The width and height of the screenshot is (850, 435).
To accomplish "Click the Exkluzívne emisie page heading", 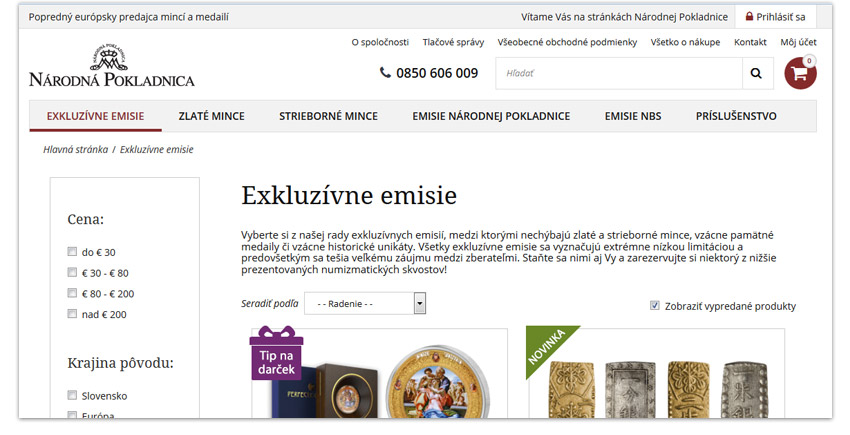I will coord(349,195).
